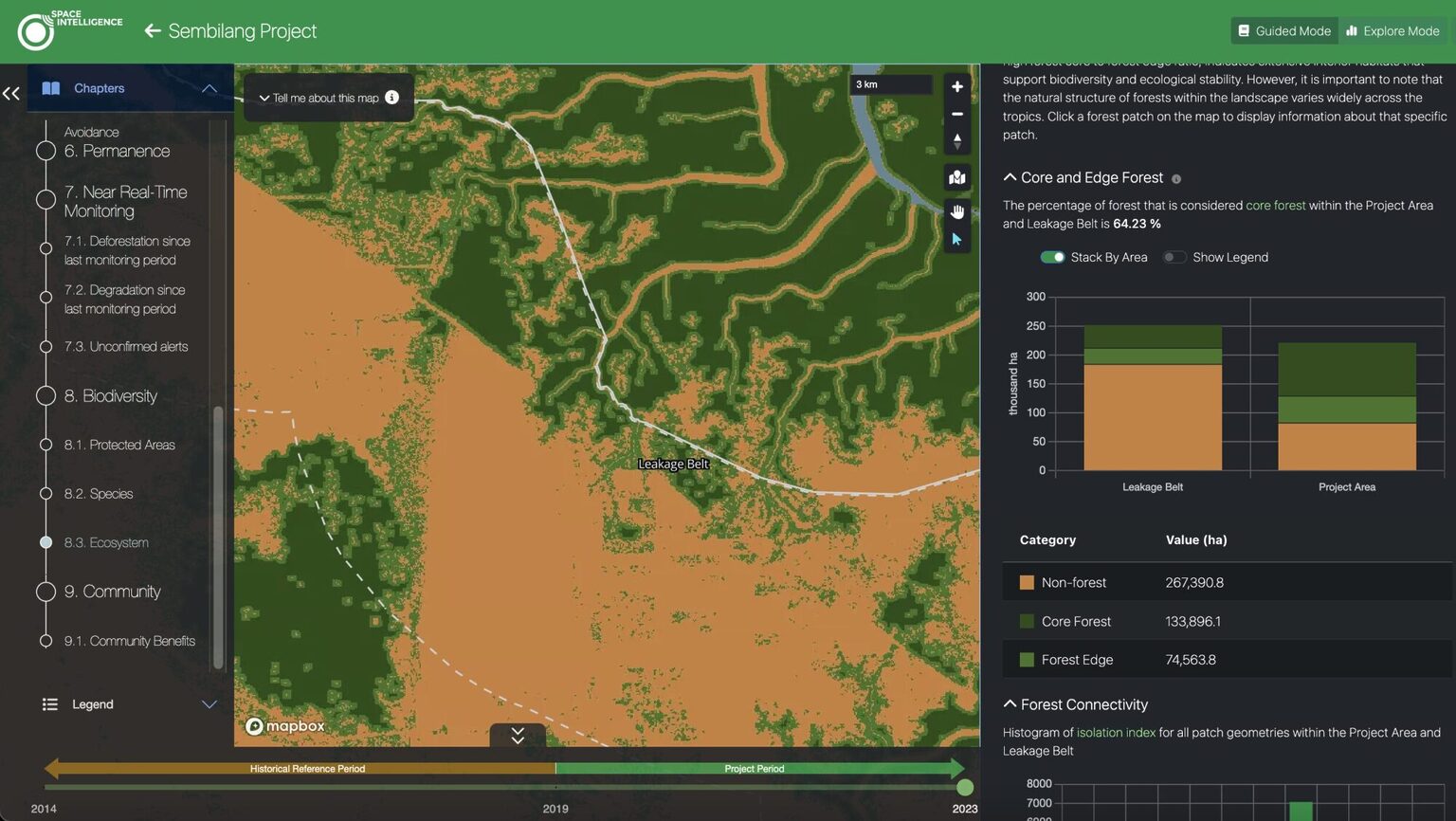
Task: Open Core and Edge Forest info icon
Action: coord(1176,178)
